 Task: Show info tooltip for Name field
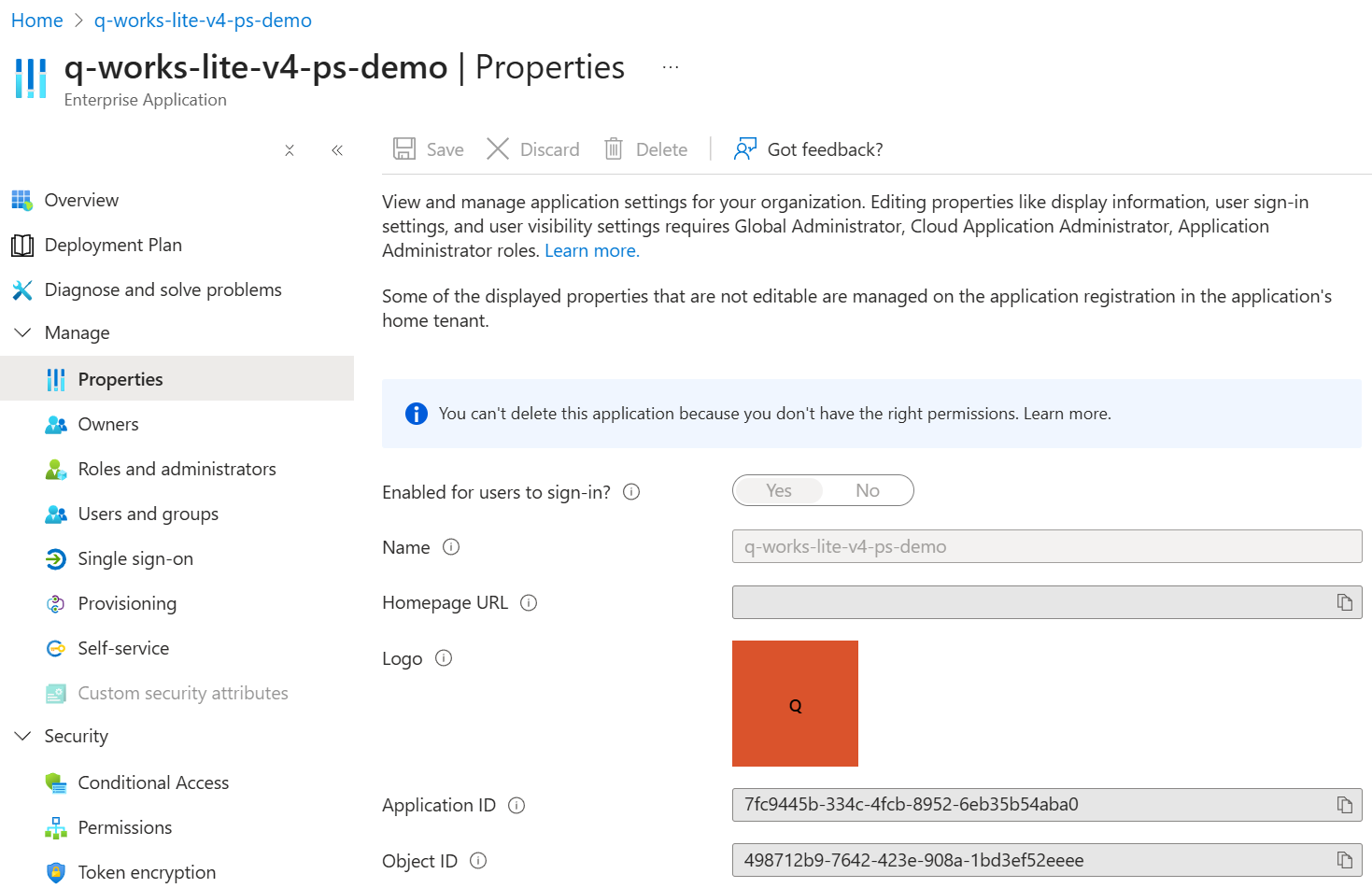point(451,547)
